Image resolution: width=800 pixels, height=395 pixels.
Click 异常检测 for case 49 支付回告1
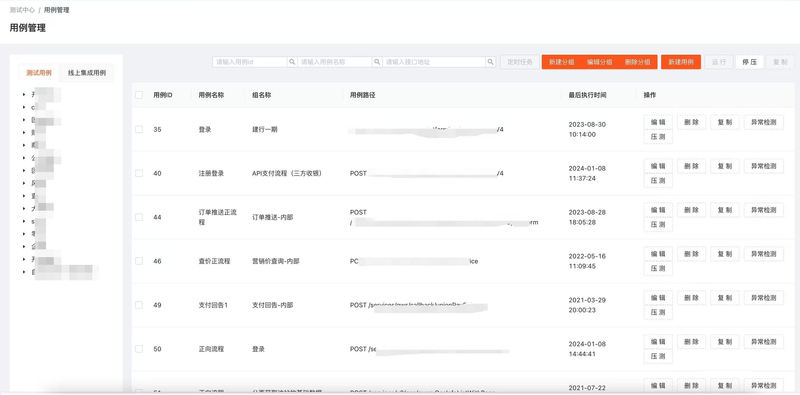pyautogui.click(x=763, y=298)
